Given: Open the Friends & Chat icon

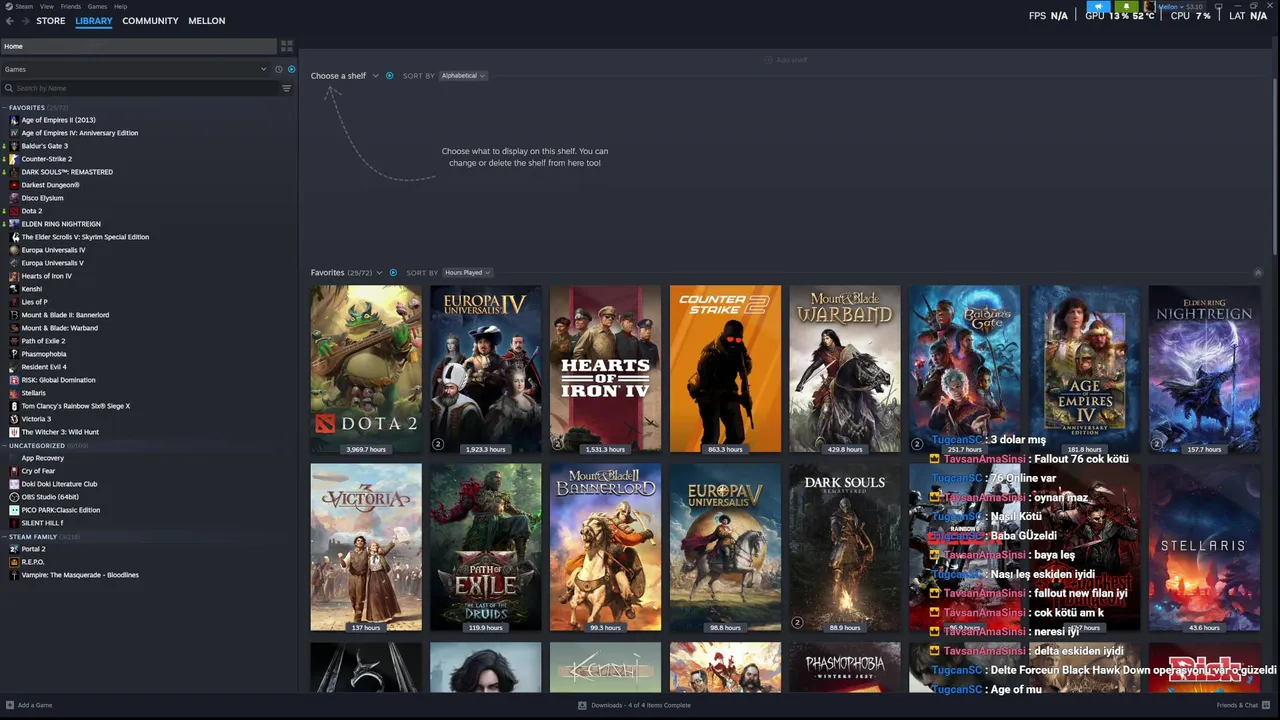Looking at the screenshot, I should point(1266,705).
